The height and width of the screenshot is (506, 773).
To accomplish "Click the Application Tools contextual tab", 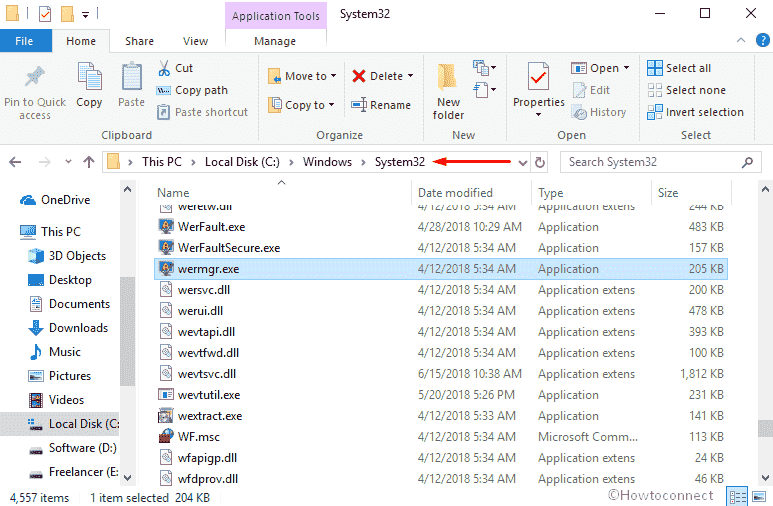I will click(276, 16).
